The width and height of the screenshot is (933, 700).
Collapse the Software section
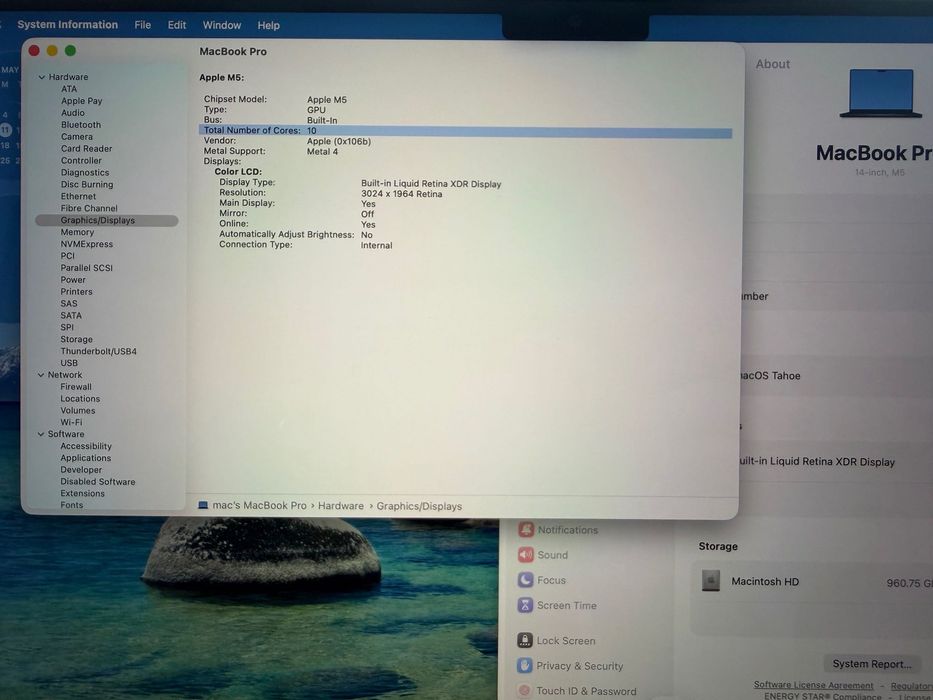[x=41, y=435]
